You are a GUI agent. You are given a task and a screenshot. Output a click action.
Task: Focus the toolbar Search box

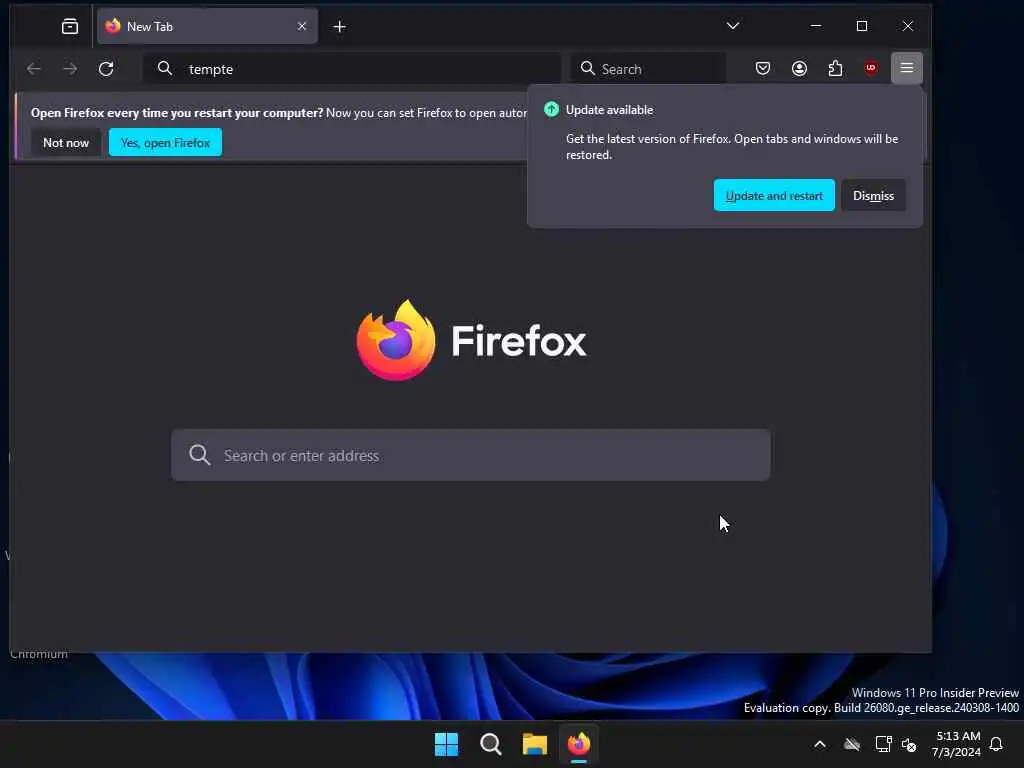648,69
